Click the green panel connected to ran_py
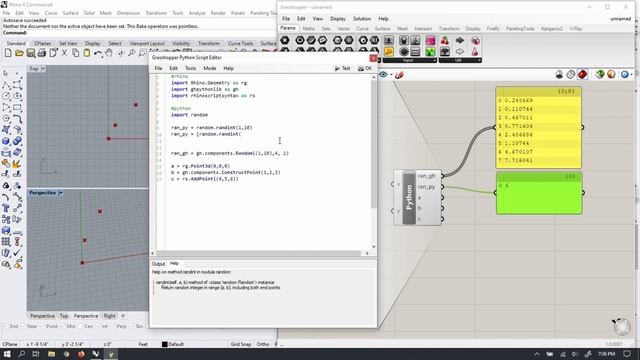The height and width of the screenshot is (360, 640). click(539, 193)
